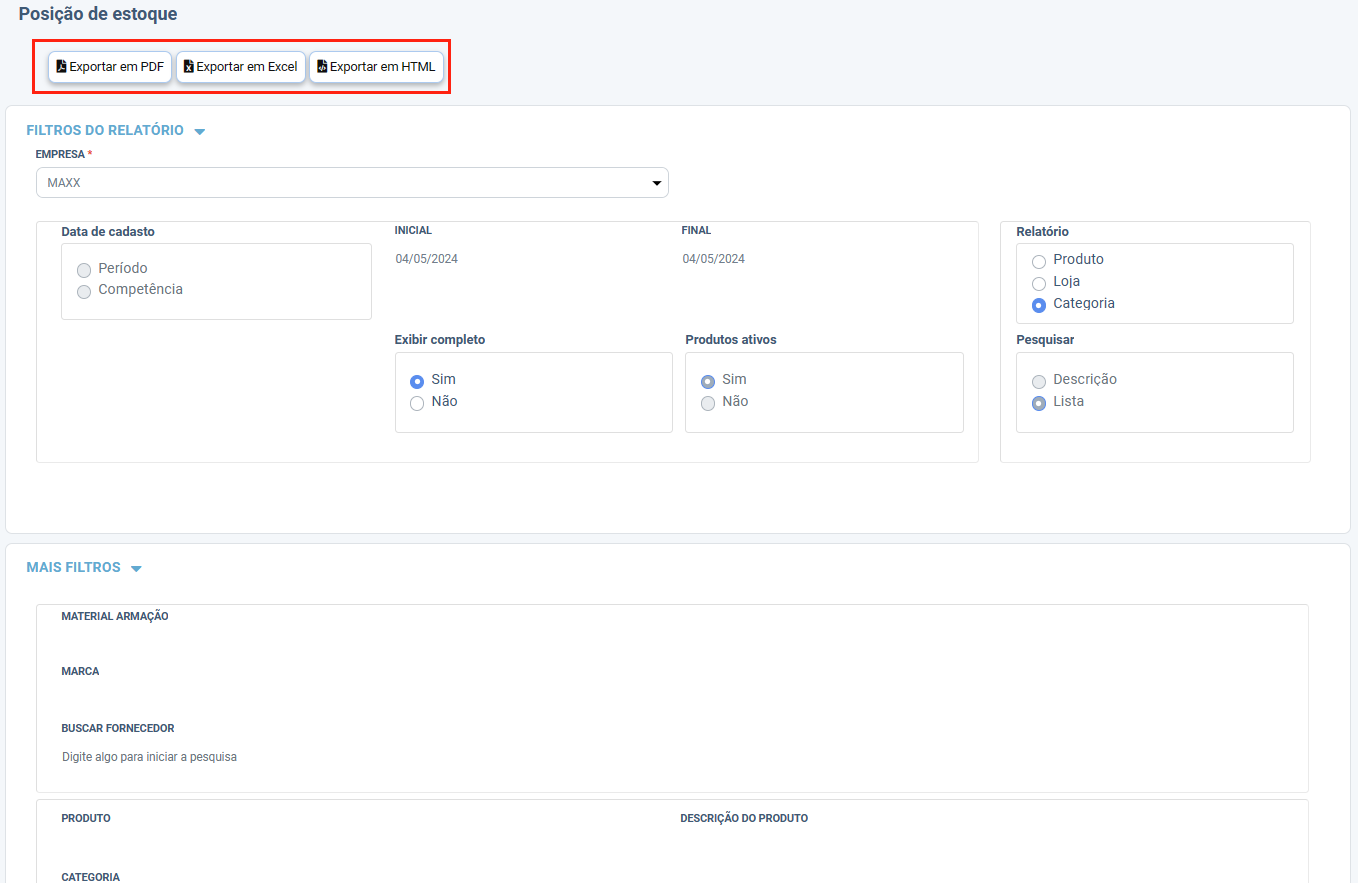This screenshot has width=1358, height=883.
Task: Click the Filtros do Relatório heading
Action: (105, 130)
